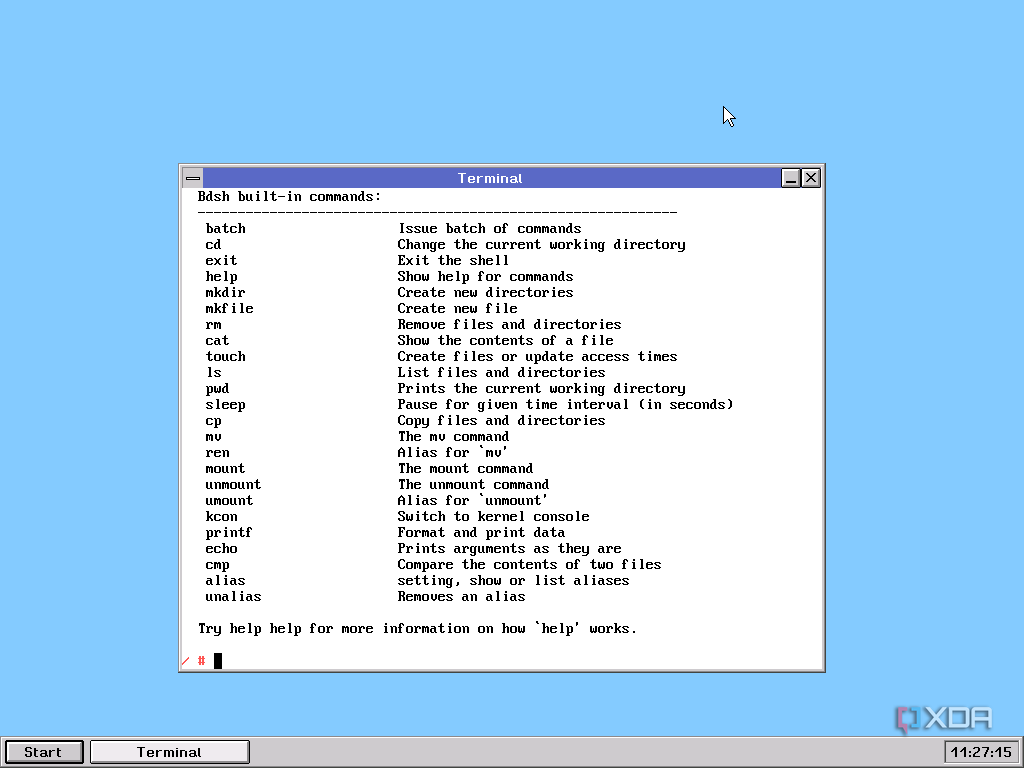This screenshot has width=1024, height=768.
Task: Click 'List files and directories' description
Action: point(502,372)
